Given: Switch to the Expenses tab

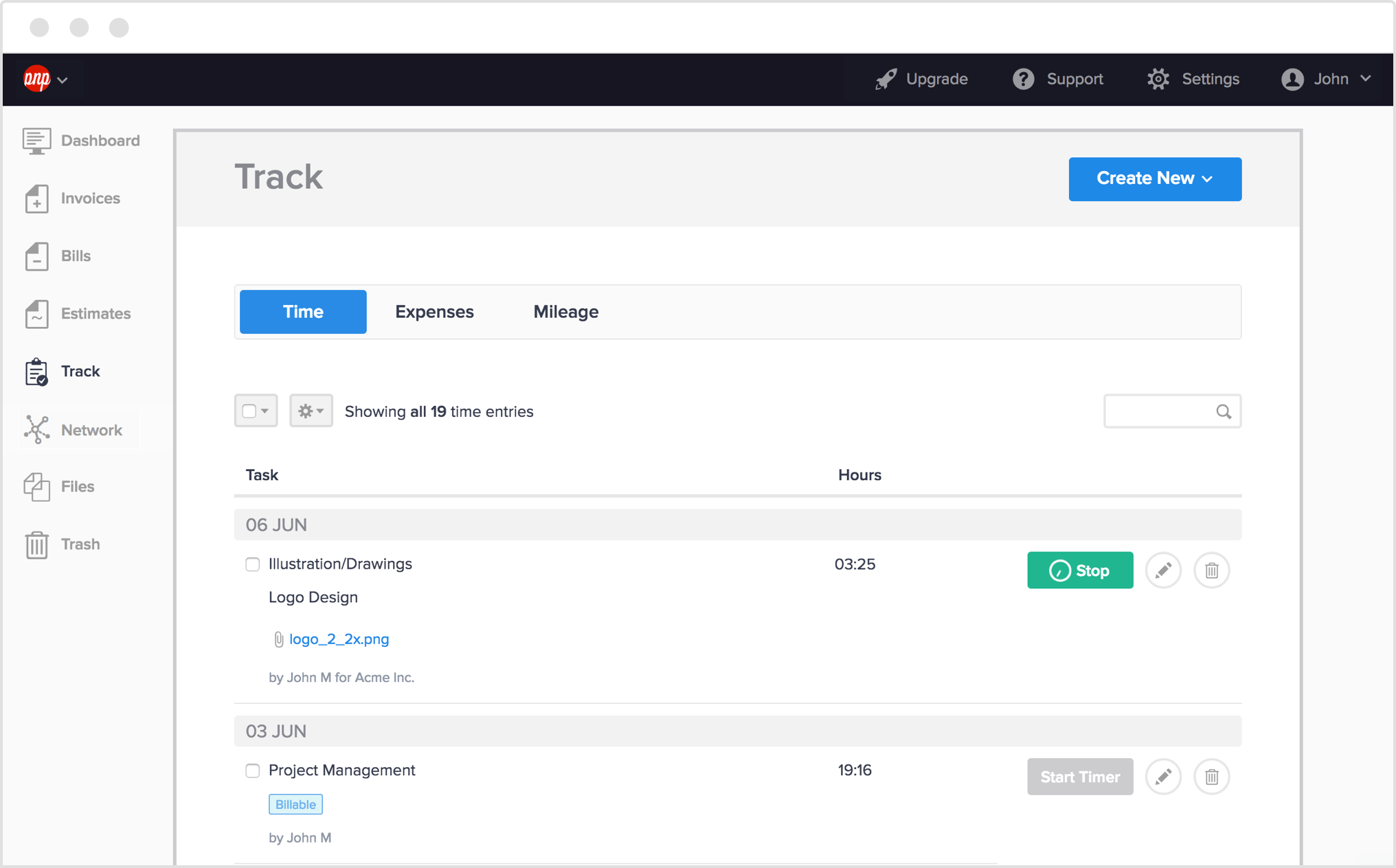Looking at the screenshot, I should pos(433,311).
